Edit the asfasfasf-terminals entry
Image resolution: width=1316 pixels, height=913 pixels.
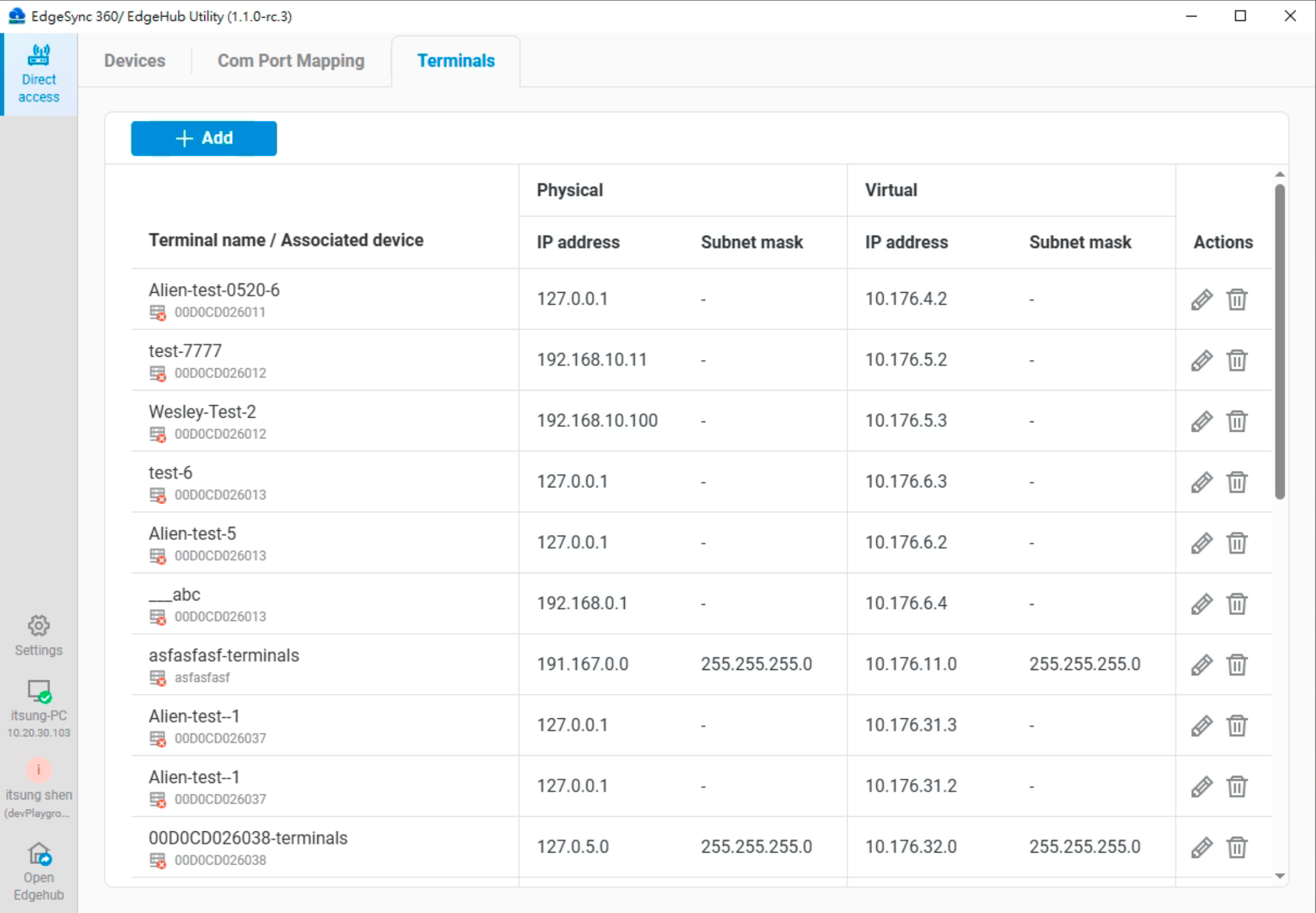point(1202,664)
